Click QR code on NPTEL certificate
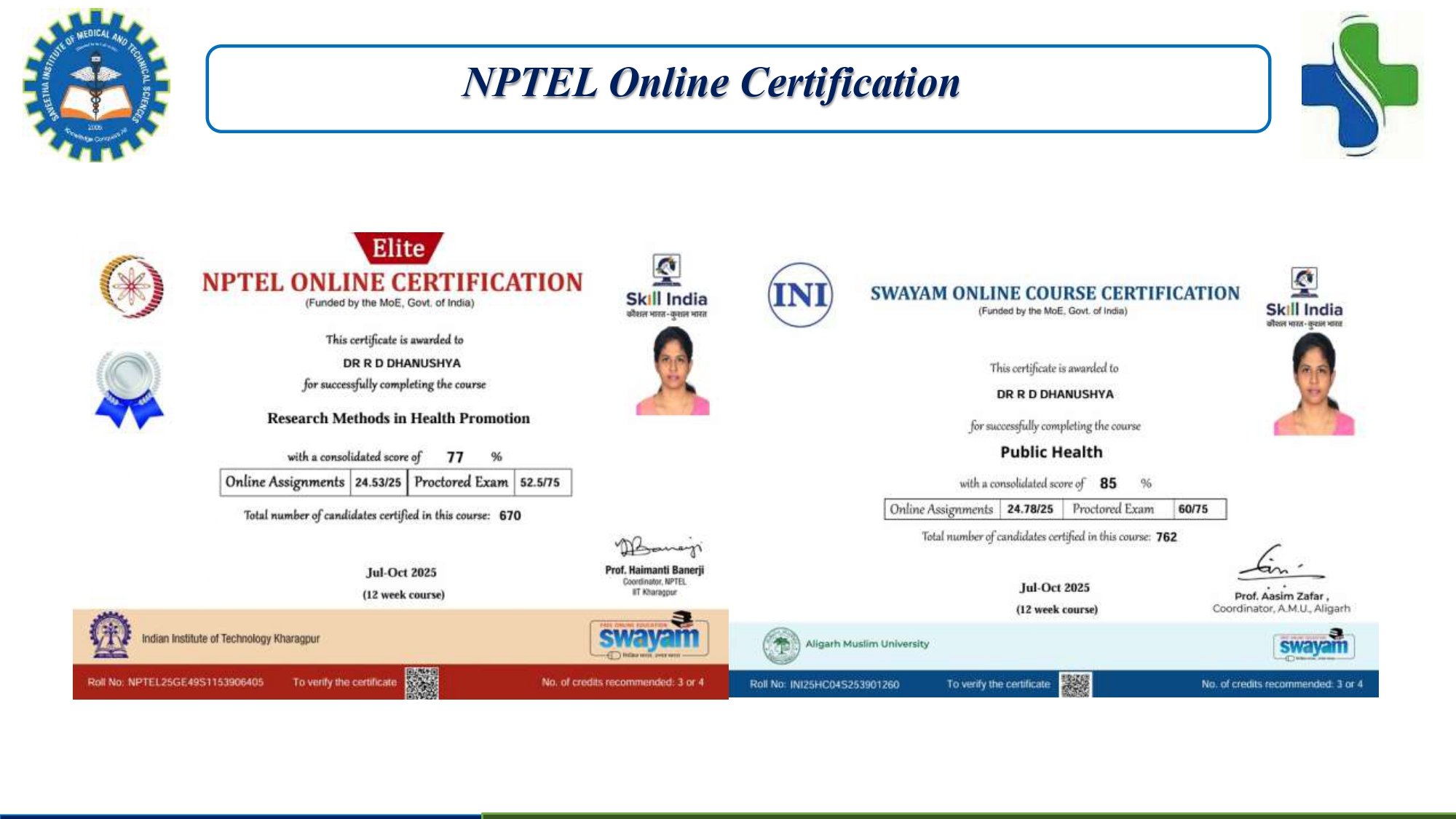The width and height of the screenshot is (1456, 819). 422,683
